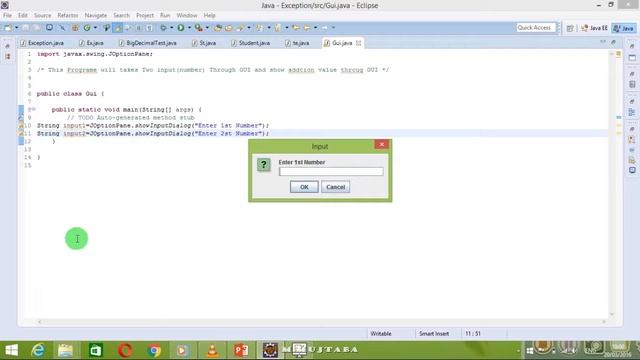Screen dimensions: 640x360
Task: Click the Debug bug icon in toolbar
Action: pyautogui.click(x=163, y=28)
